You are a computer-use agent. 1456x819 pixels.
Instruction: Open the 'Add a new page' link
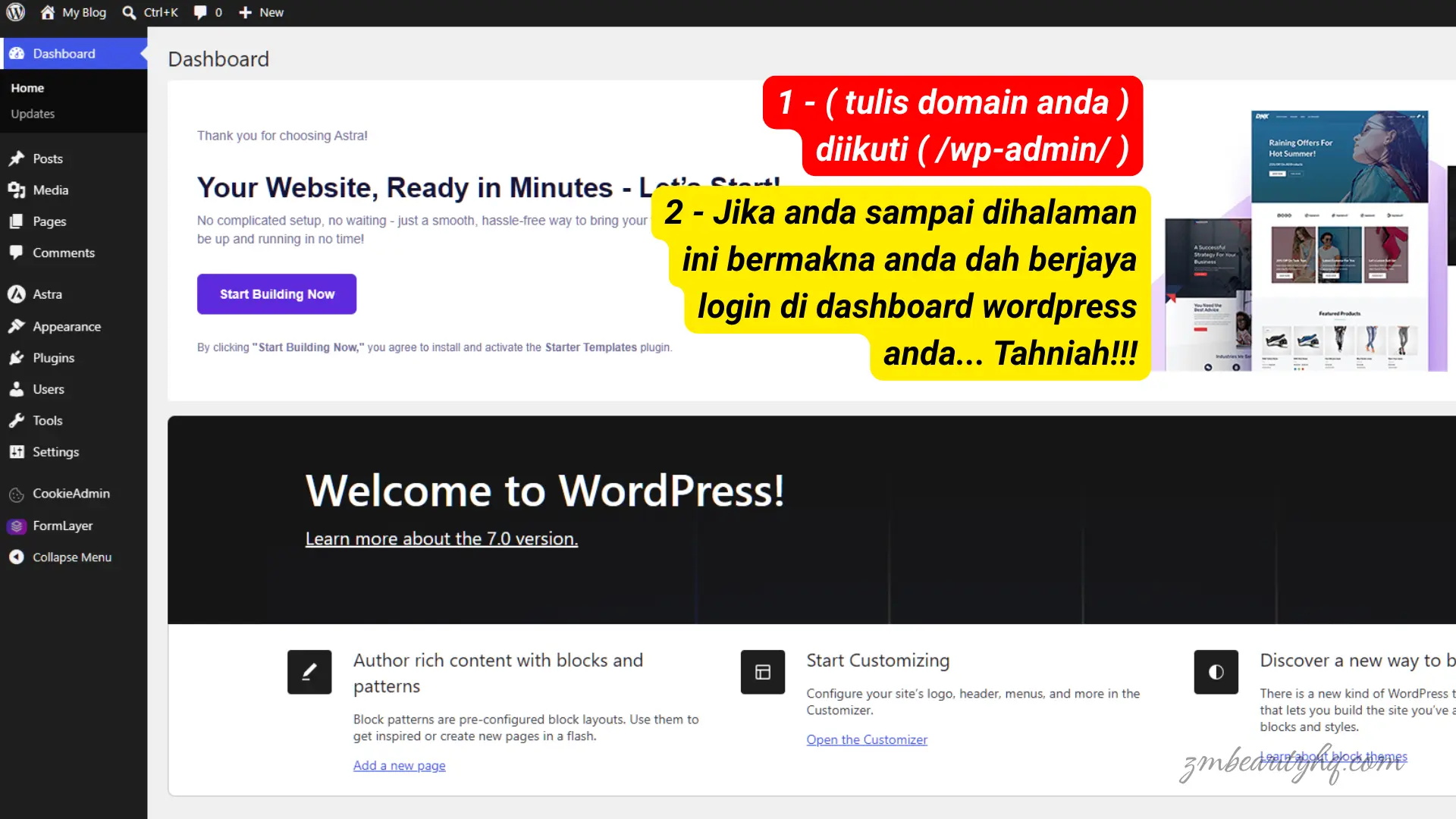click(x=400, y=766)
